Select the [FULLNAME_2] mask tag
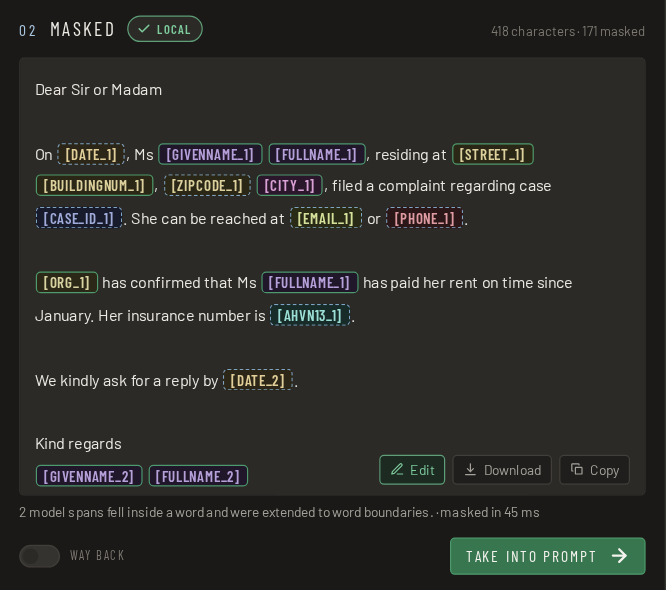 point(198,476)
